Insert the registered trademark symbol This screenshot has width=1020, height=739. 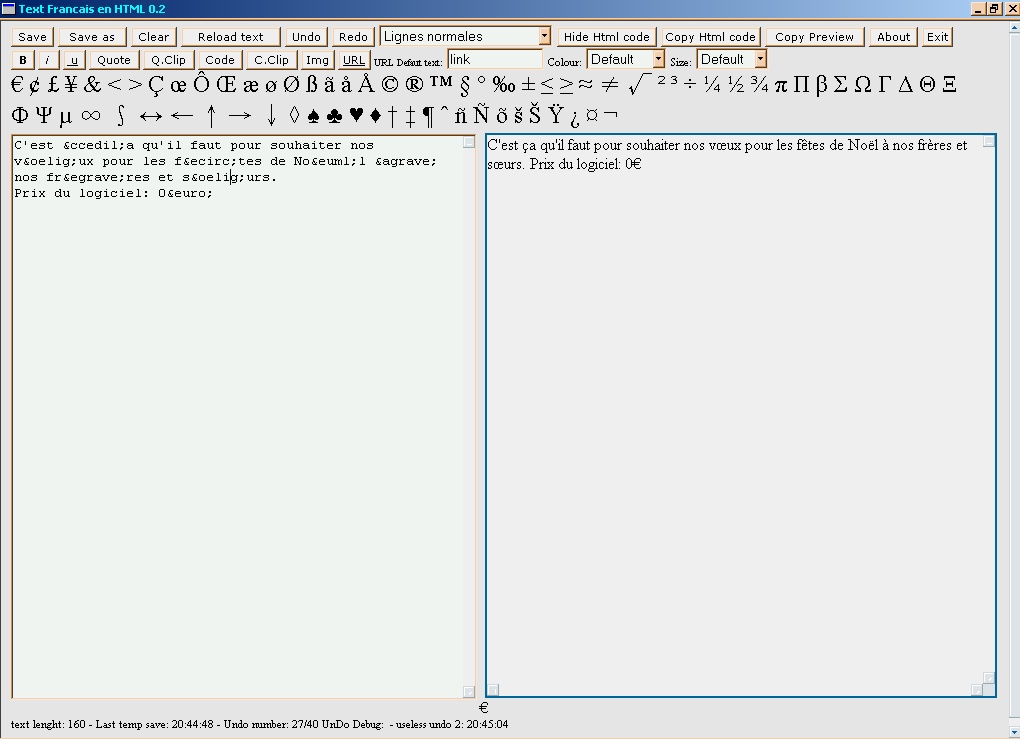(414, 85)
